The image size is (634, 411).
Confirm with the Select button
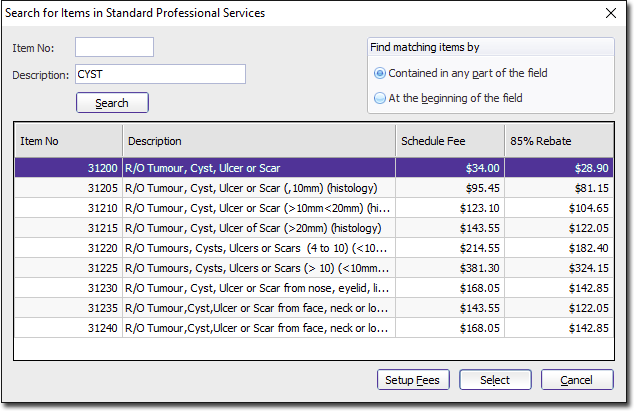495,380
